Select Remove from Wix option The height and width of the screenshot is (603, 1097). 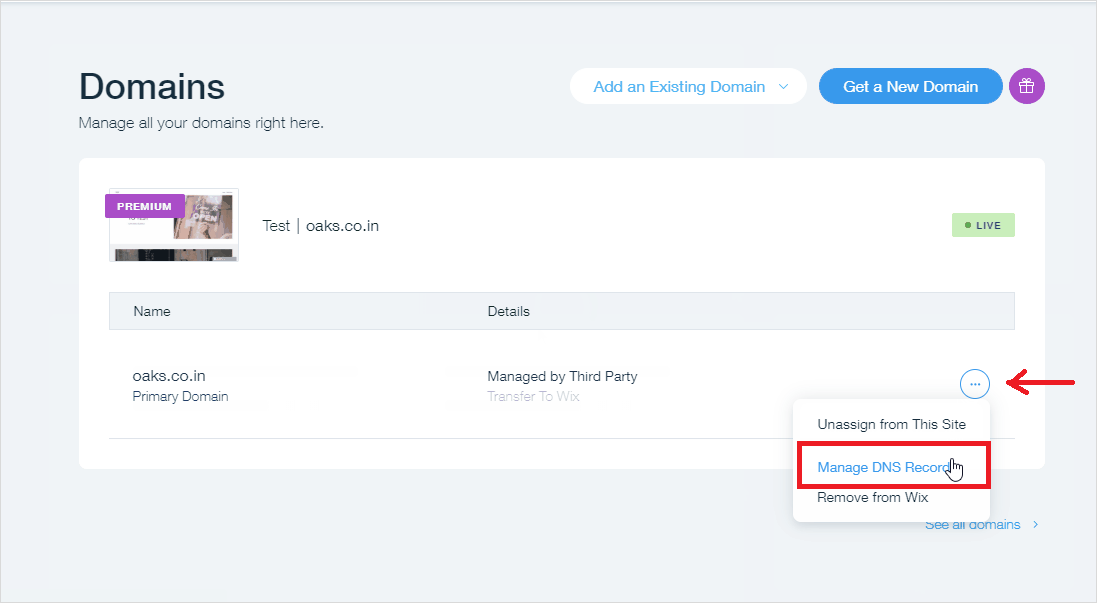click(x=872, y=497)
